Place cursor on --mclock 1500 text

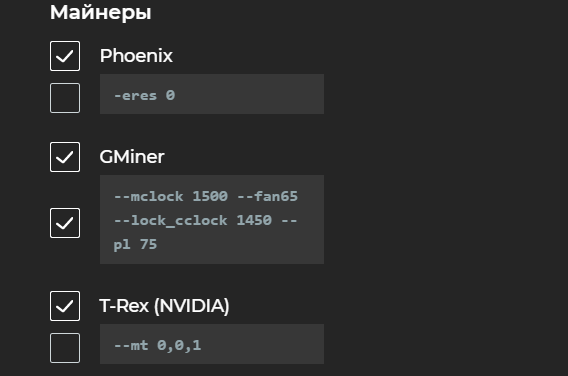tap(171, 196)
